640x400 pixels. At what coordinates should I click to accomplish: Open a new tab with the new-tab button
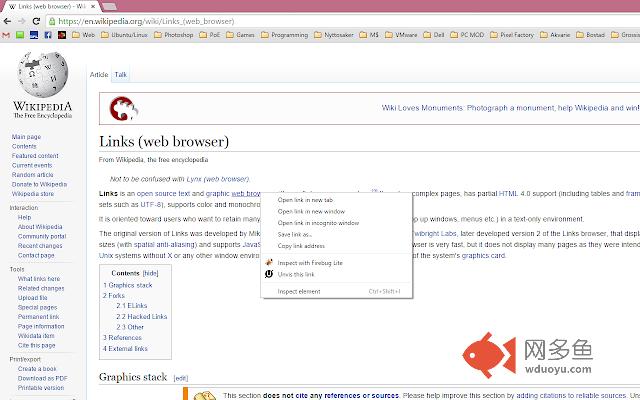click(109, 6)
